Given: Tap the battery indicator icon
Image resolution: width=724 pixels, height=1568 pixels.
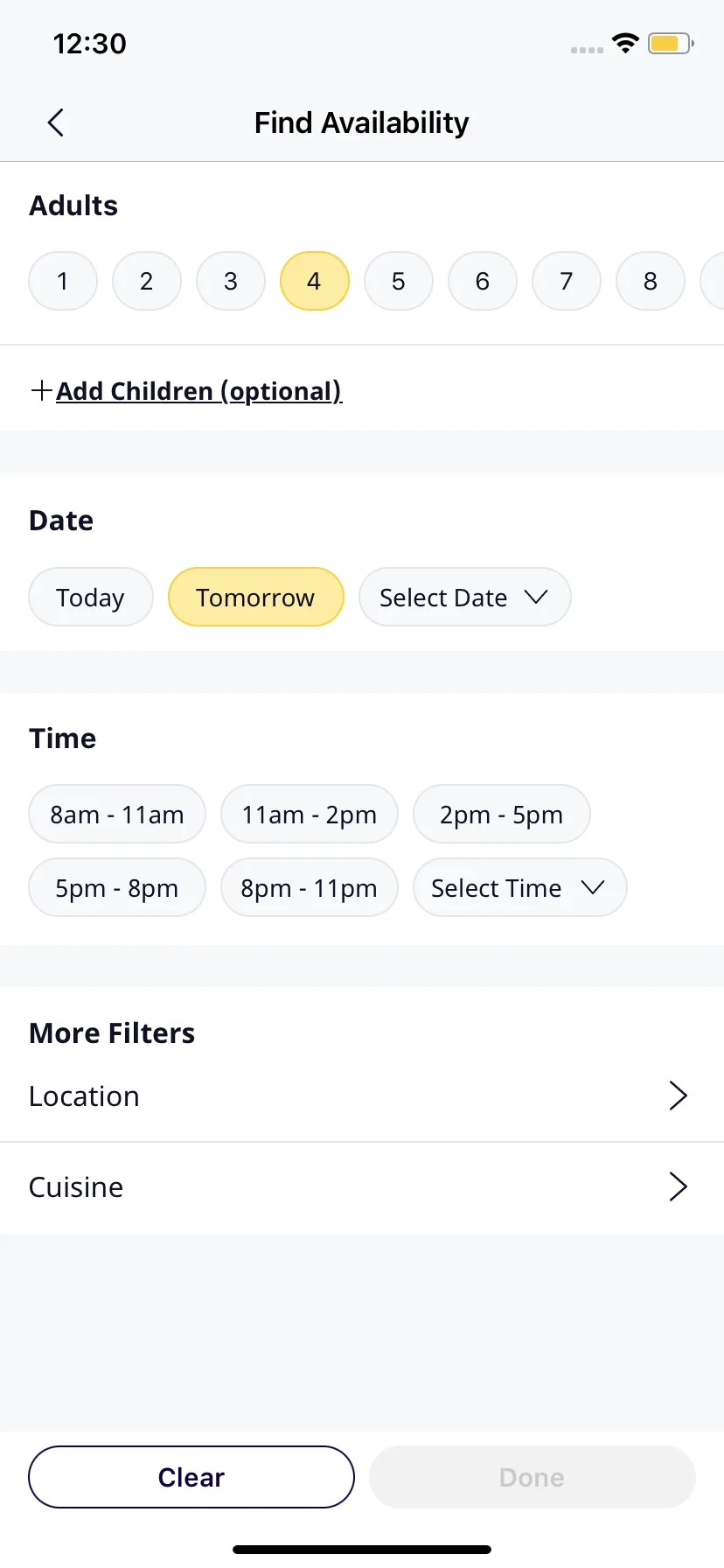Looking at the screenshot, I should (671, 43).
